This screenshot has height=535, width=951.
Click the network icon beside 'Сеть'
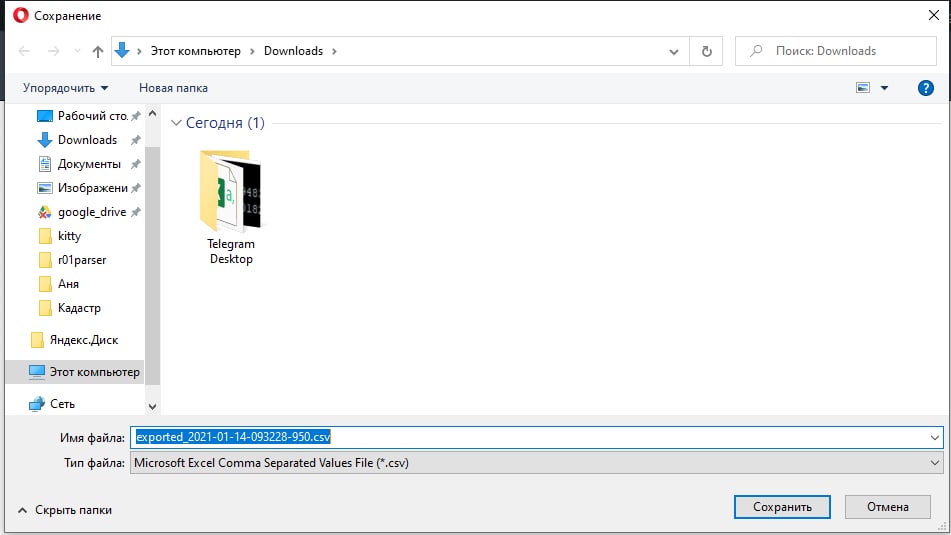[37, 403]
